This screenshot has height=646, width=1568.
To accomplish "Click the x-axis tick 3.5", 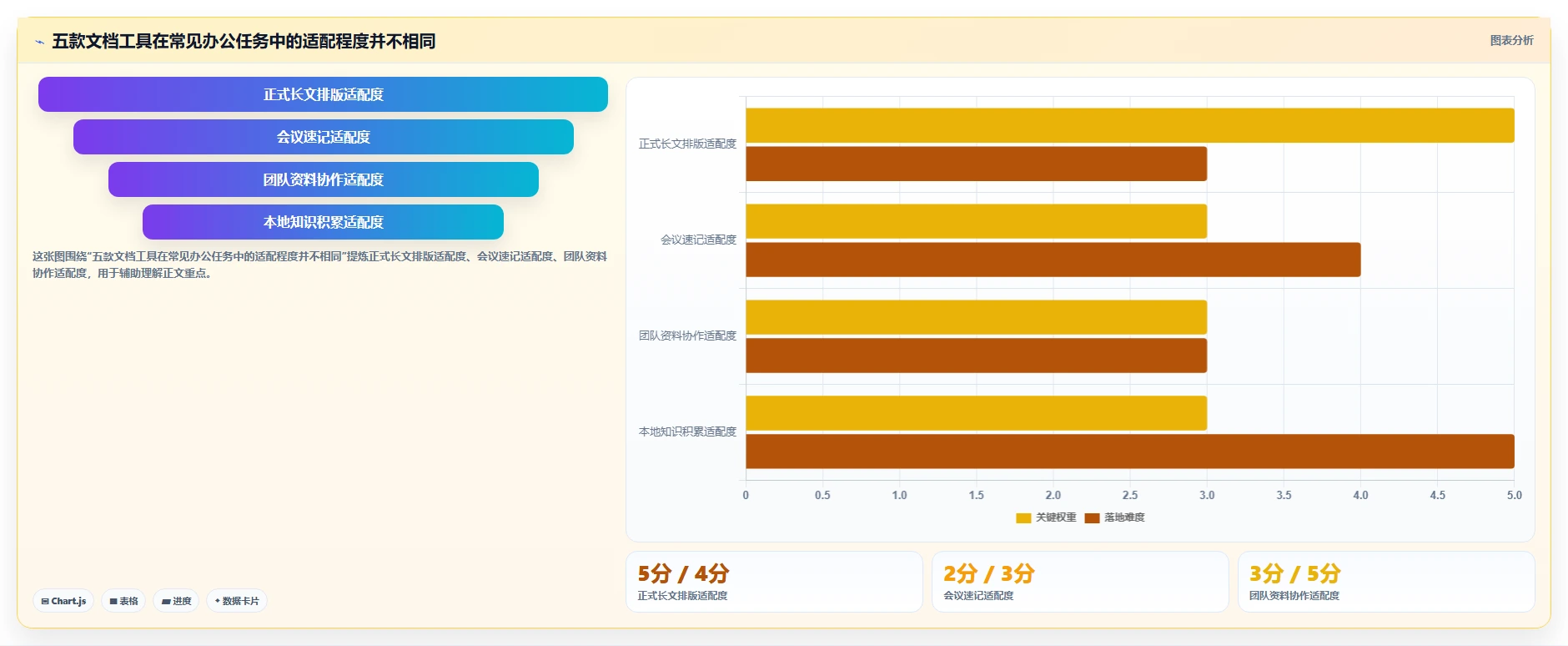I will click(x=1284, y=496).
